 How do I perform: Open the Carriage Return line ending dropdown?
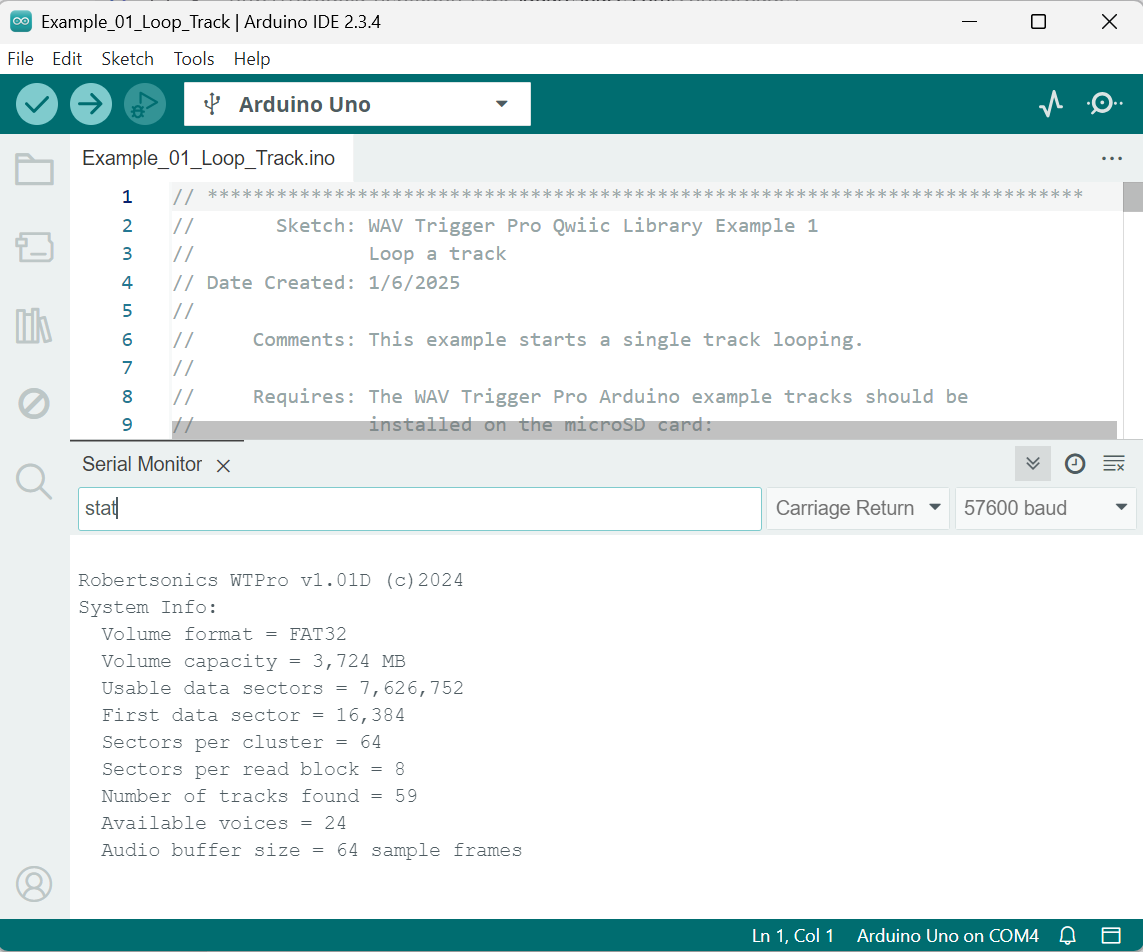(857, 508)
